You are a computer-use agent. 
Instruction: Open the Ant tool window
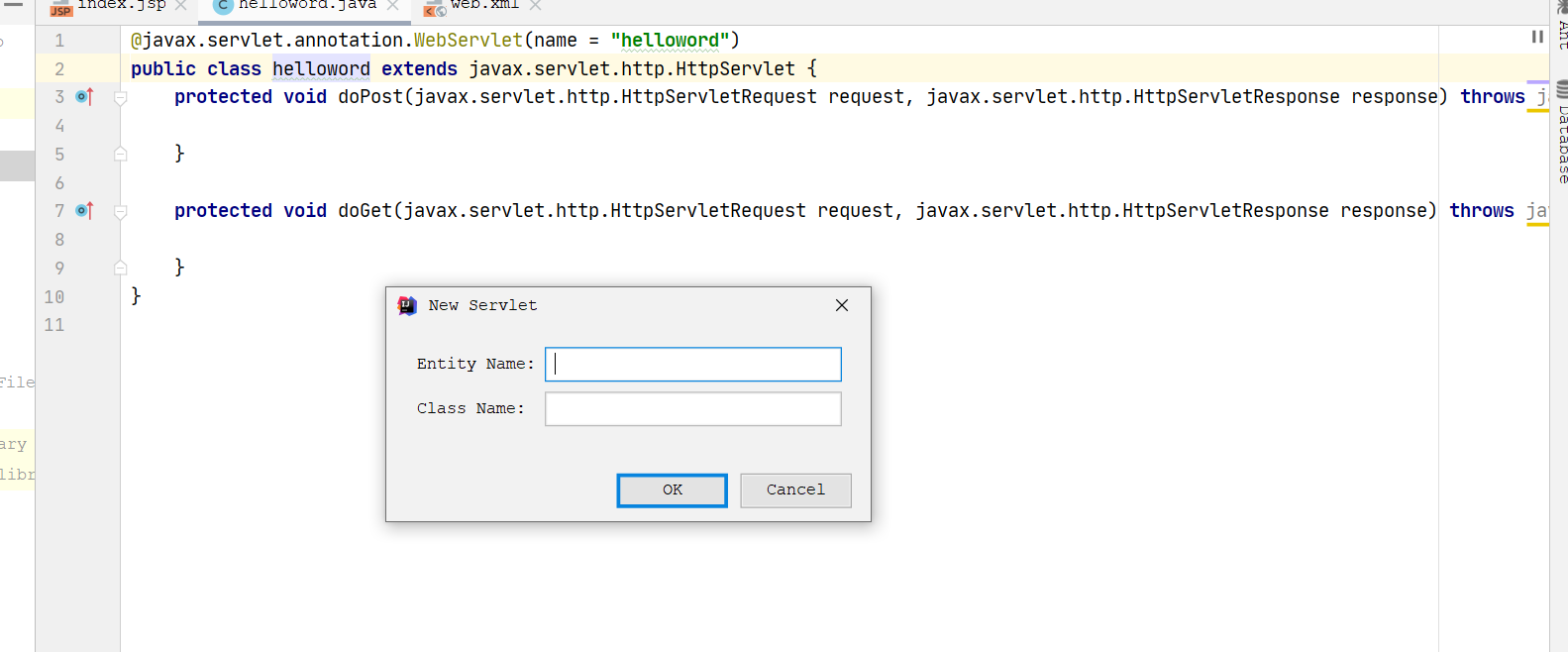pos(1561,30)
